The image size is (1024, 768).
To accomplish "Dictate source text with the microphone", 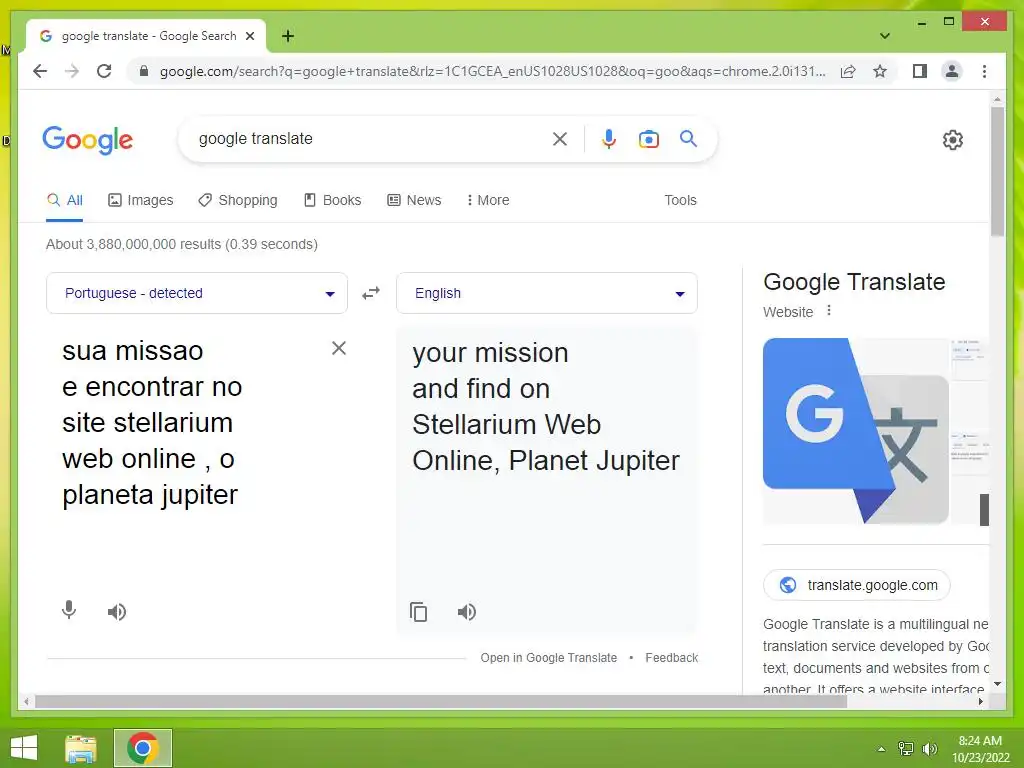I will (69, 610).
